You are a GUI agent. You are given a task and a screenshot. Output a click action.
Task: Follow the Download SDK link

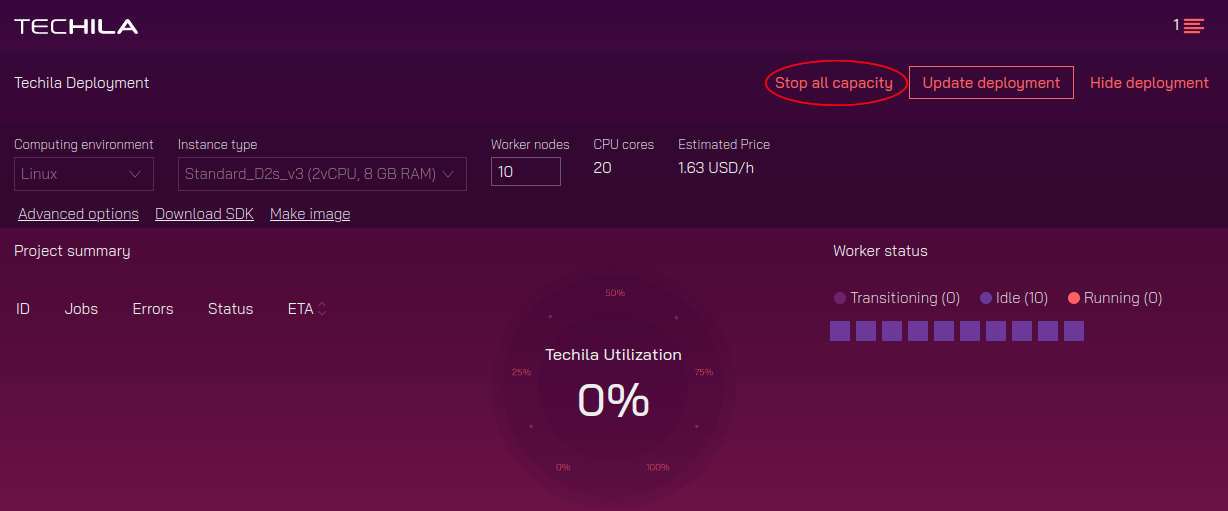(x=204, y=214)
